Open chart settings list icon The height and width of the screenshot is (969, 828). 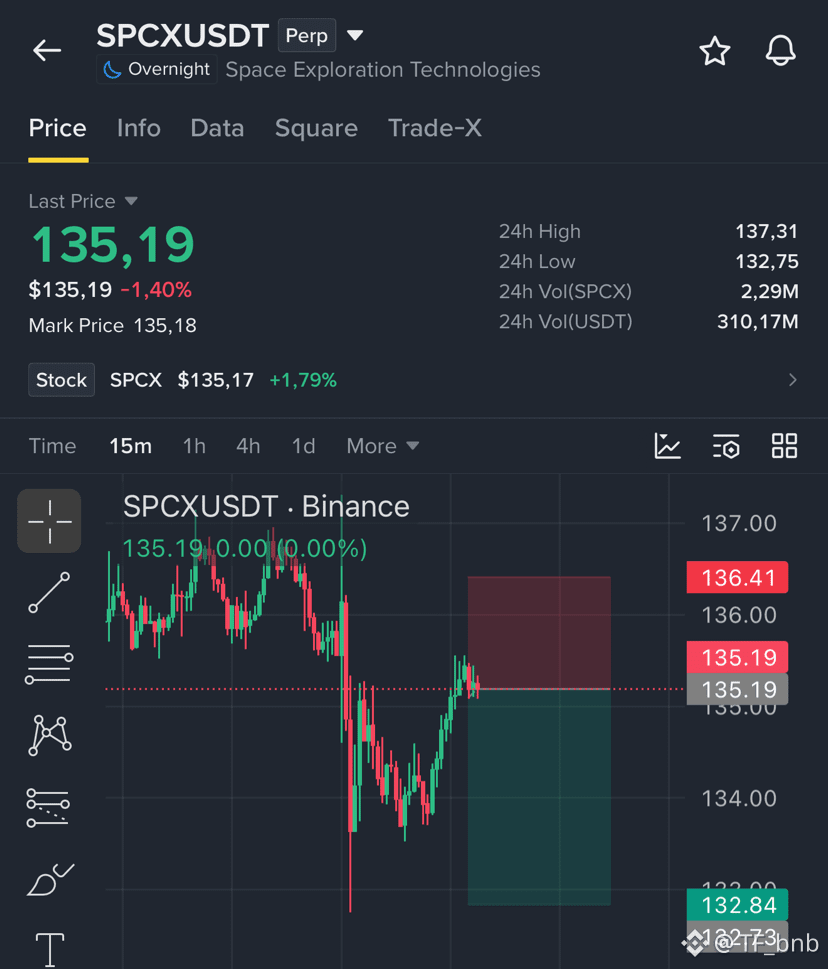pos(726,446)
